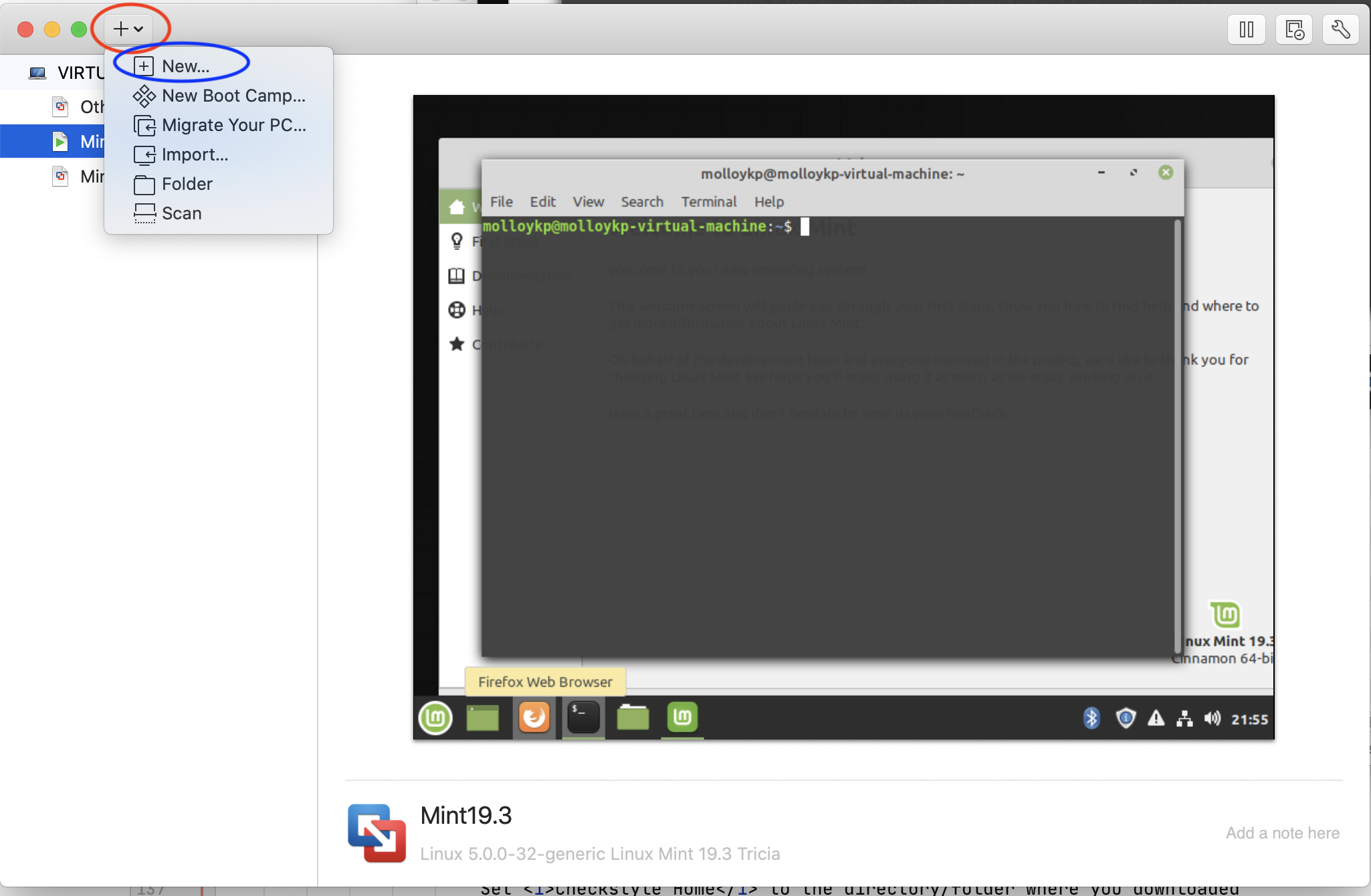Open the plus add dropdown button
This screenshot has height=896, width=1371.
(128, 29)
